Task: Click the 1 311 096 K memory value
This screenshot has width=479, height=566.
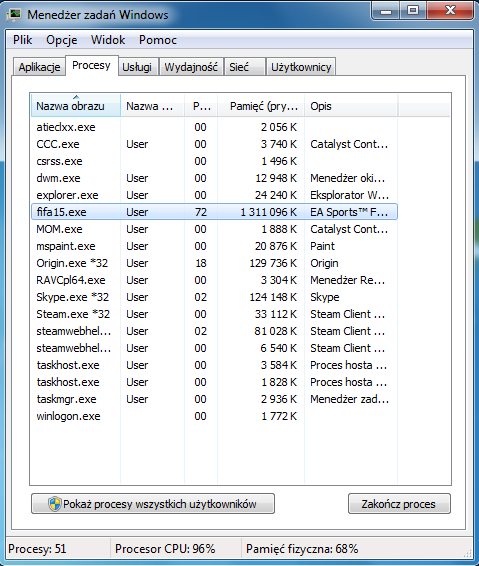Action: (x=269, y=212)
